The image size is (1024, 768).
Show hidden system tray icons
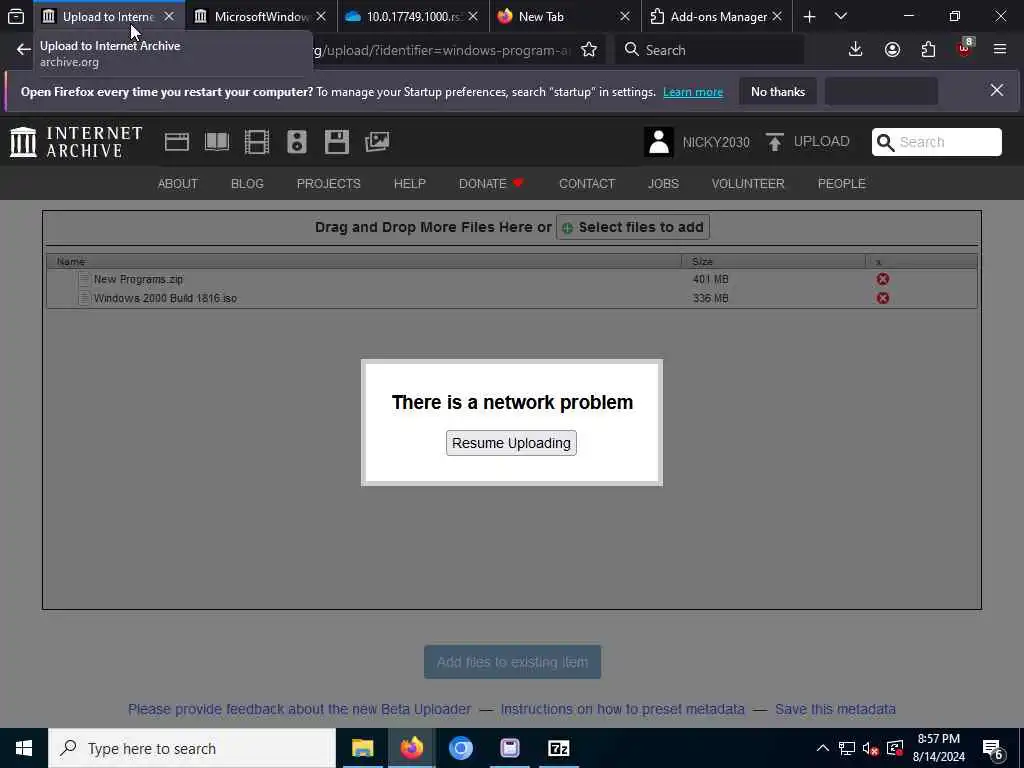coord(823,748)
